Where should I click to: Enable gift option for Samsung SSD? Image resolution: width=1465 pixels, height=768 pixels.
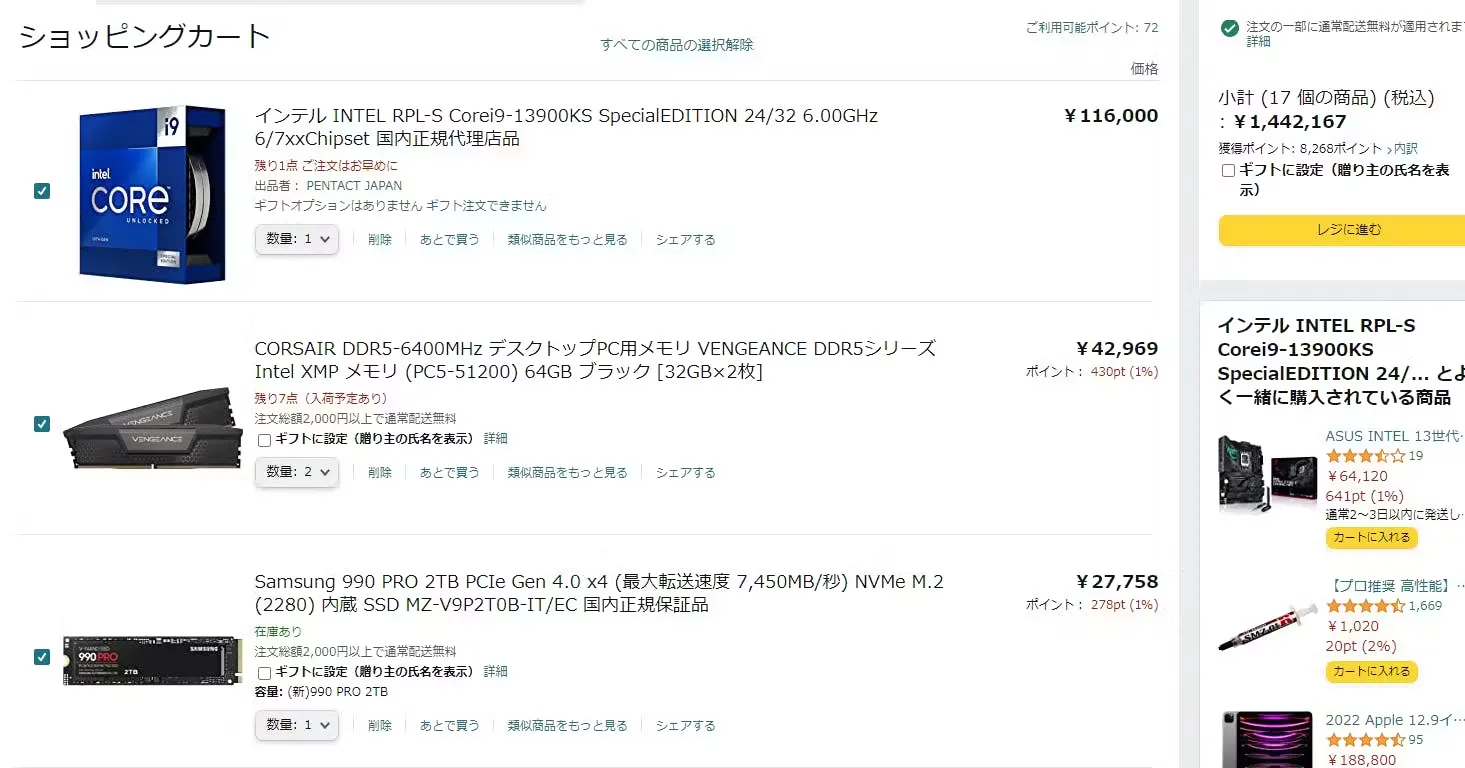pos(265,673)
